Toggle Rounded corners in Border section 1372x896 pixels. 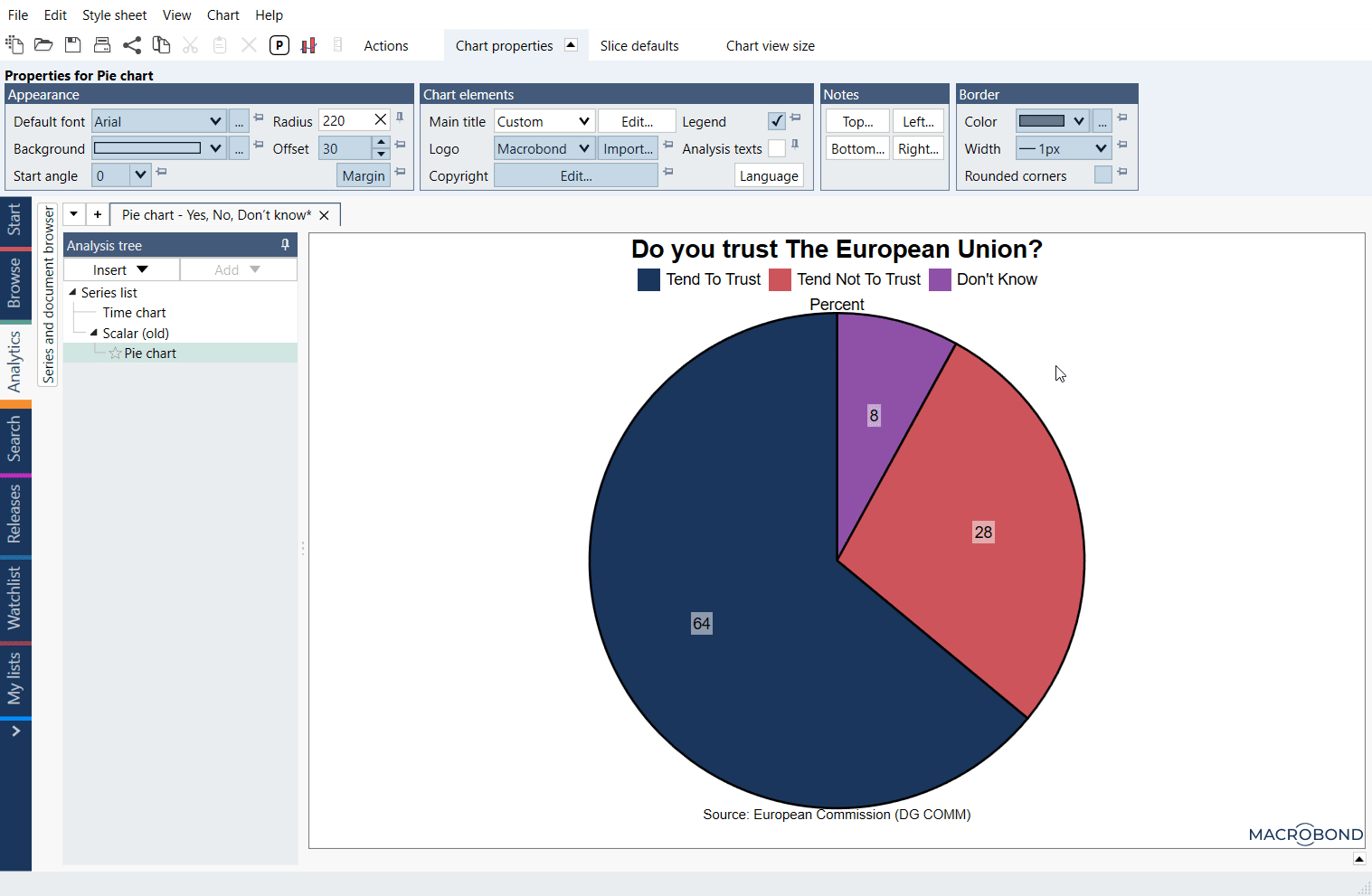1102,175
